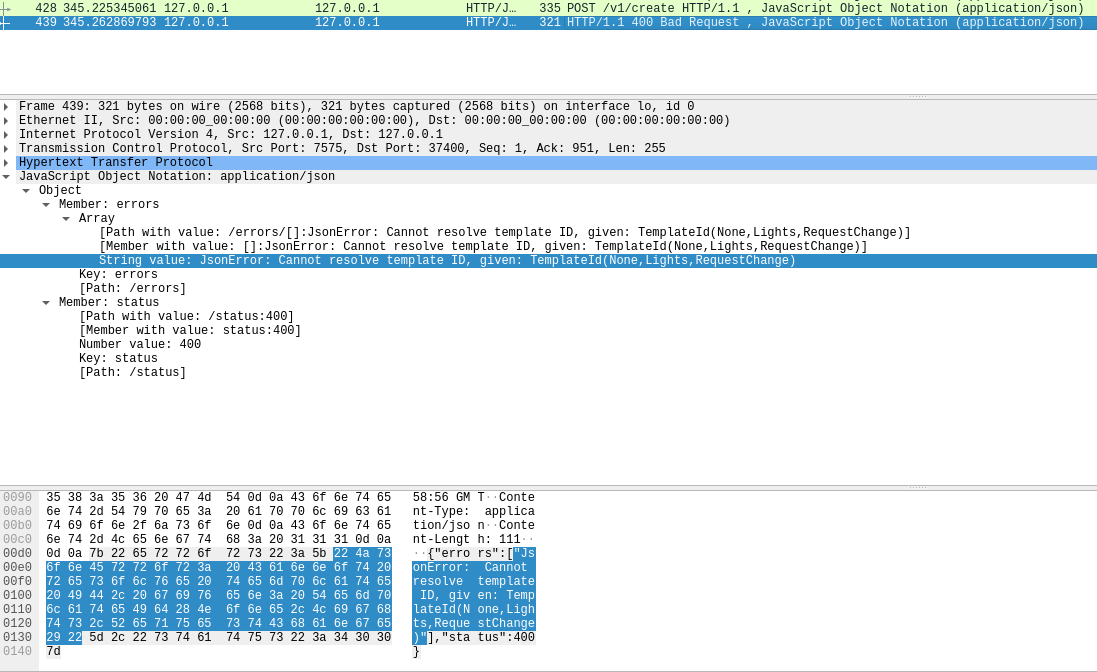Select the Key: errors field
The image size is (1097, 672).
coord(118,275)
